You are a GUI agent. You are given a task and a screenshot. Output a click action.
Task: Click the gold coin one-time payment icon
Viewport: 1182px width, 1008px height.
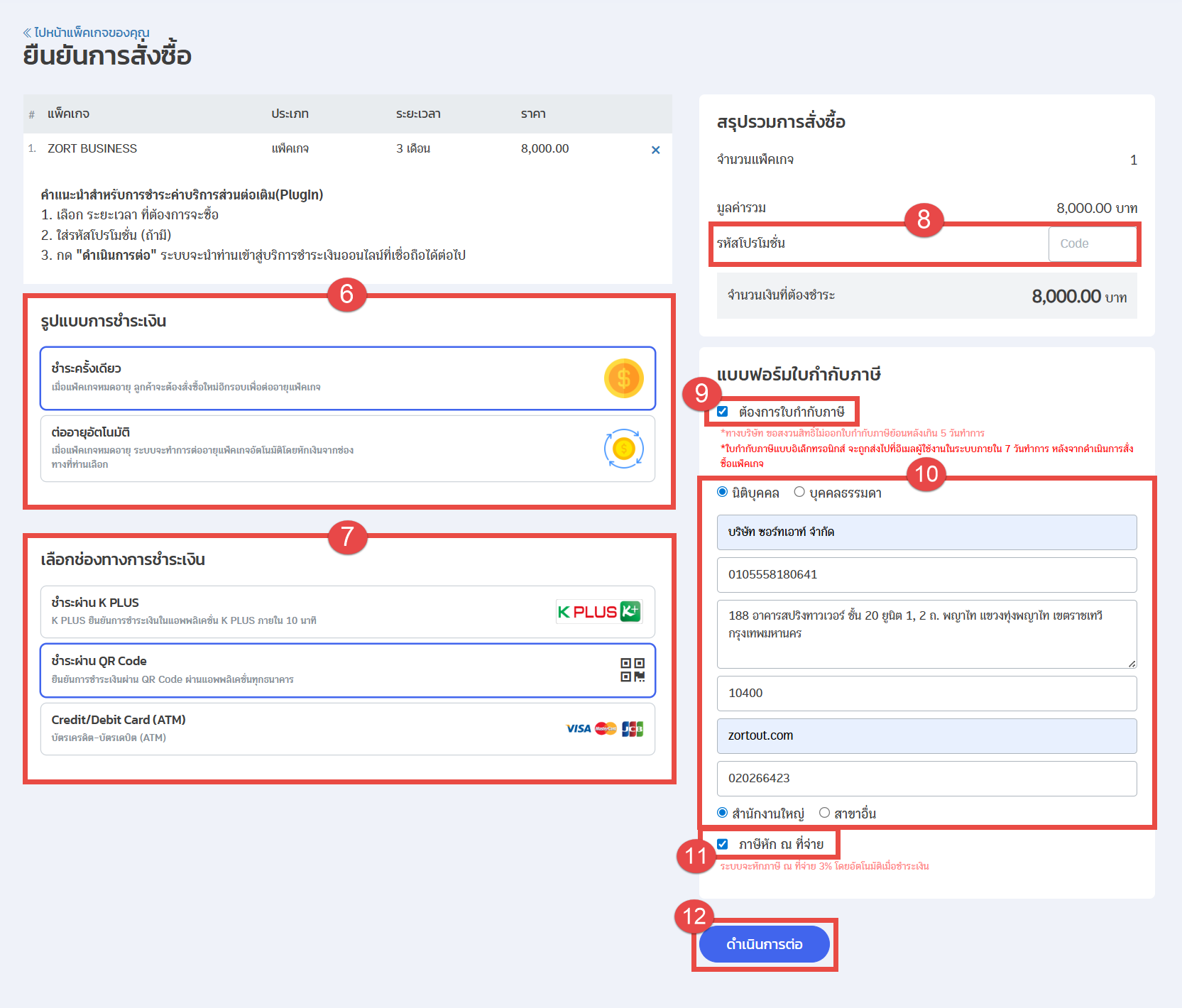[x=623, y=378]
